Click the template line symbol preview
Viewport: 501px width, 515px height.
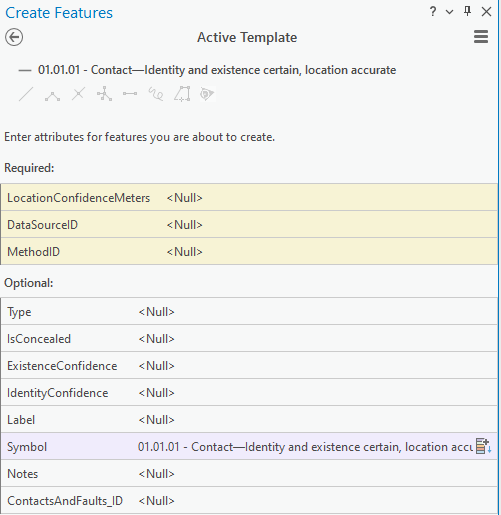coord(25,70)
